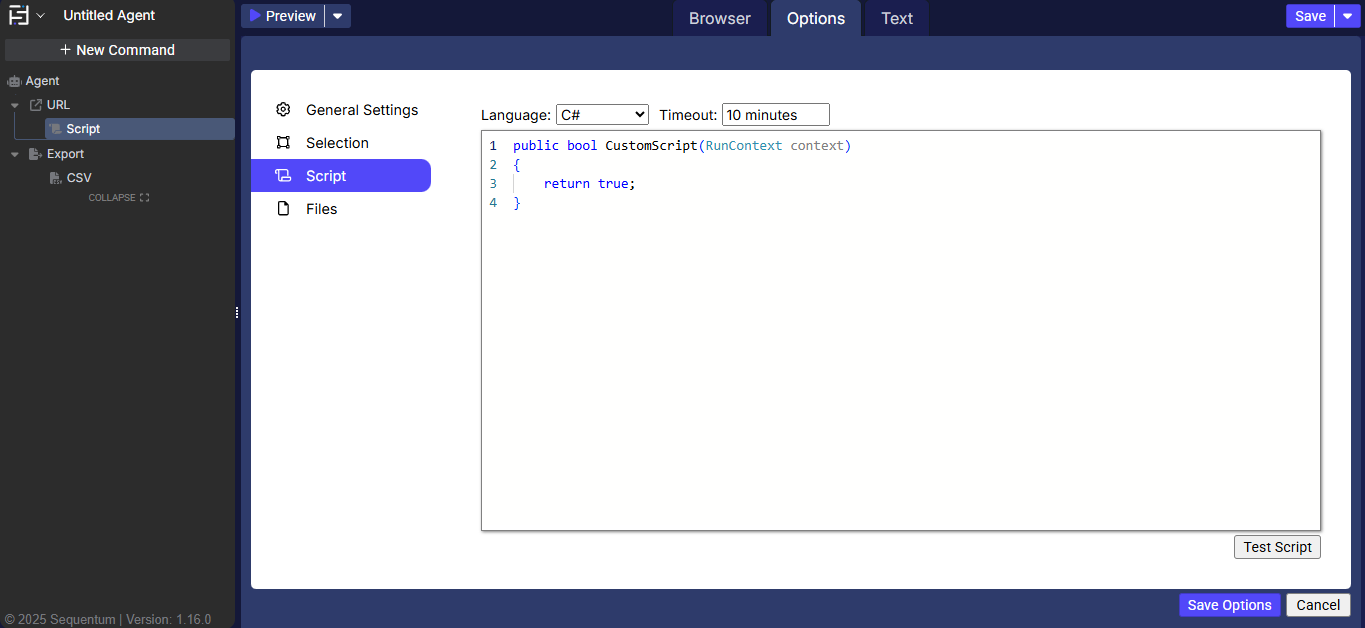Open the Language dropdown
Viewport: 1365px width, 628px height.
[x=602, y=115]
